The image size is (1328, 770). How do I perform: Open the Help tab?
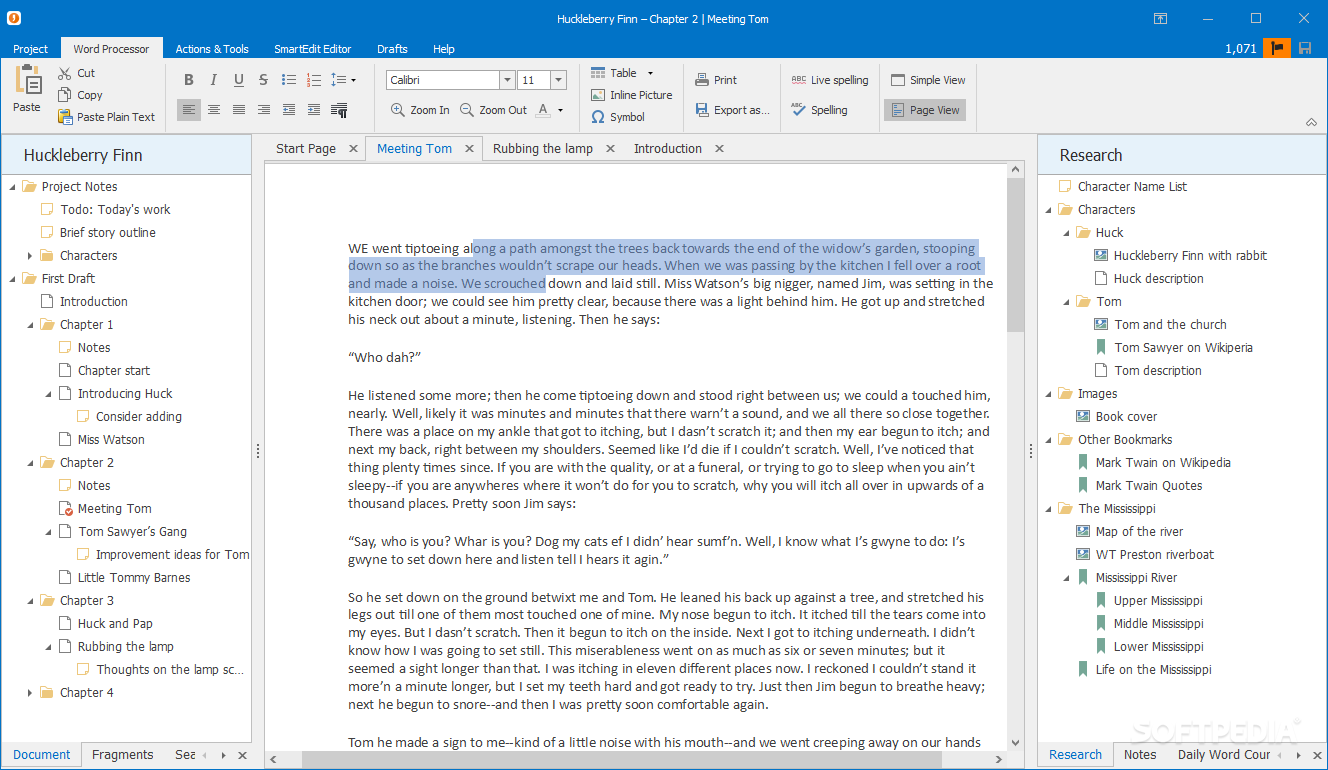click(444, 49)
